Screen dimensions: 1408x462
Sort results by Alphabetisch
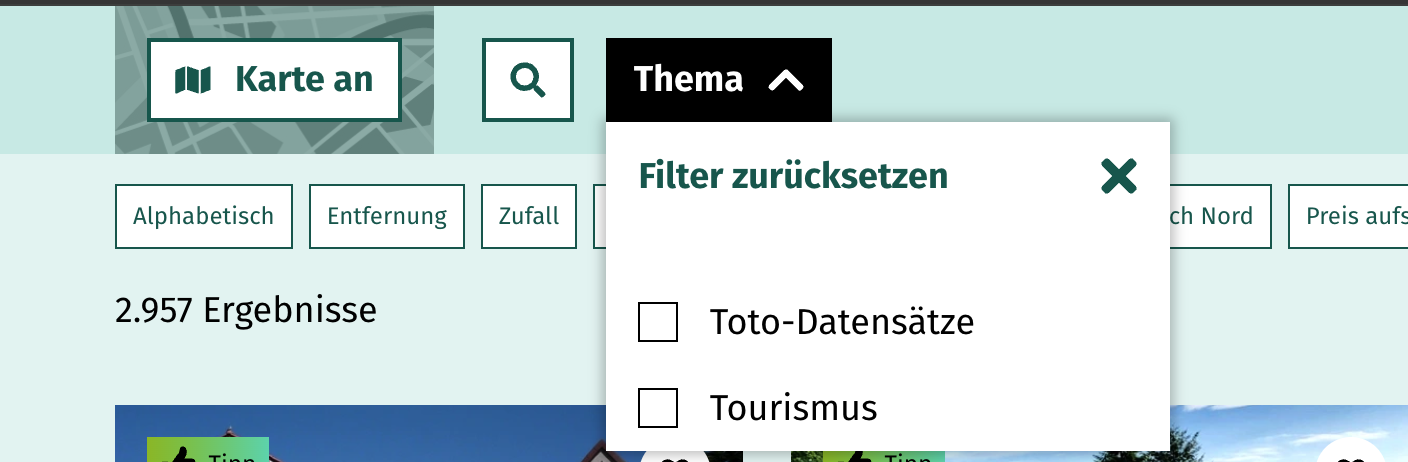(204, 216)
